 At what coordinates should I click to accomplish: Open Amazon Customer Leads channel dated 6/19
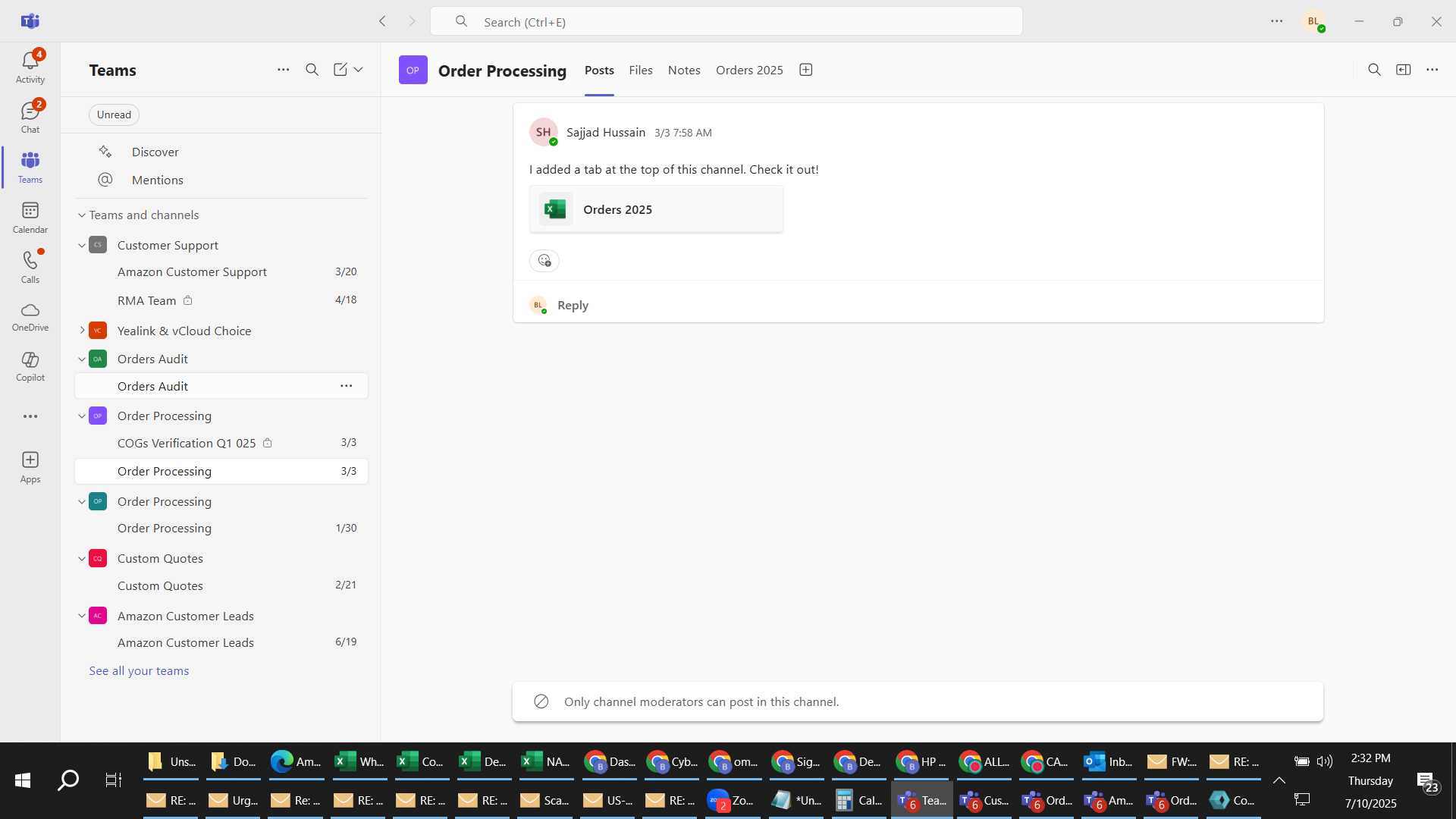pos(221,642)
